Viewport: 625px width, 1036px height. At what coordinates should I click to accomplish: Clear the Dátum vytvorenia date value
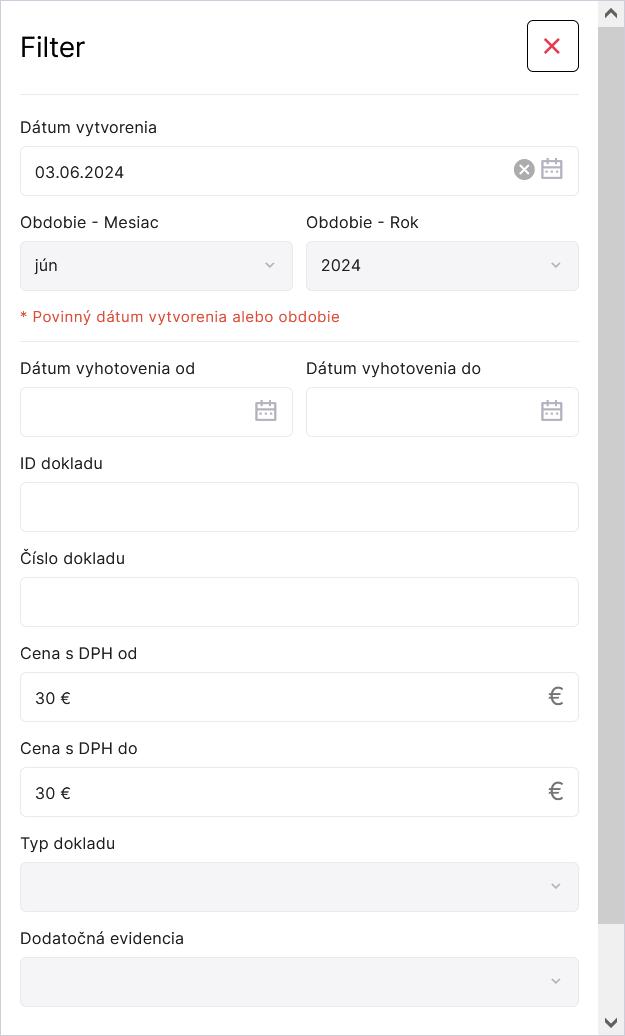[524, 170]
